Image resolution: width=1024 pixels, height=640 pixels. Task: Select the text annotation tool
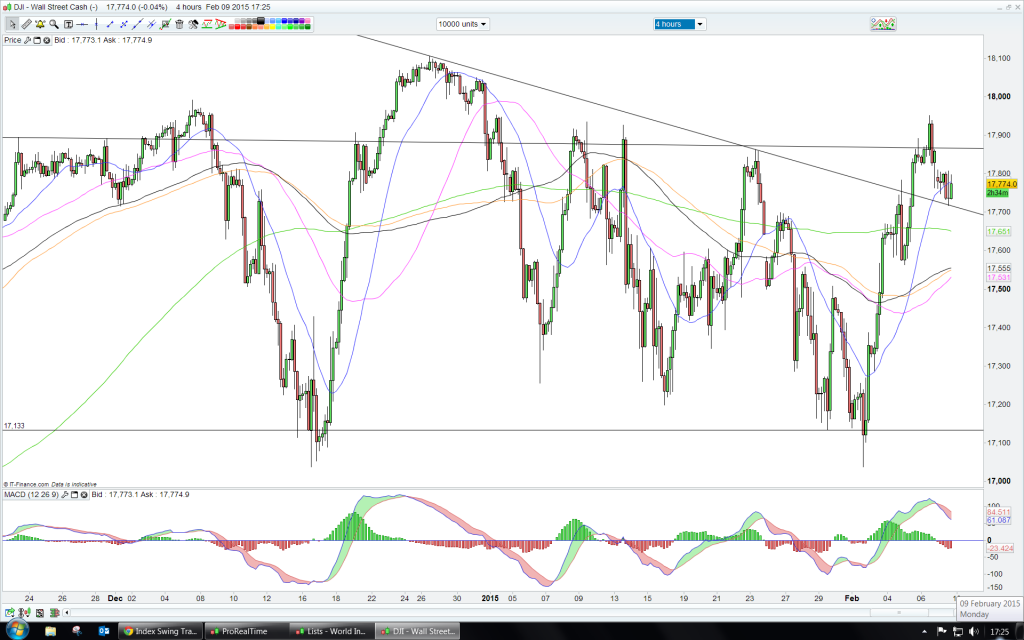[68, 24]
